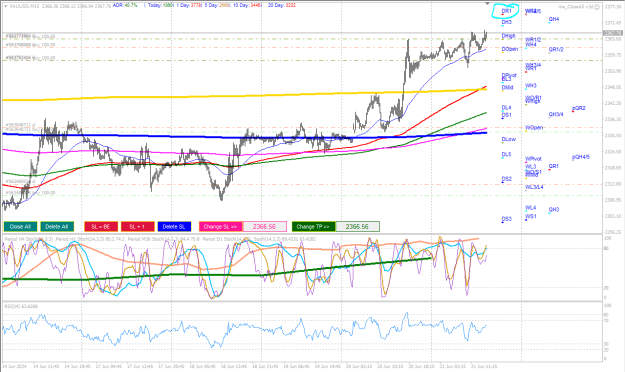This screenshot has width=625, height=372.
Task: Click the WPivot level label
Action: click(x=533, y=159)
